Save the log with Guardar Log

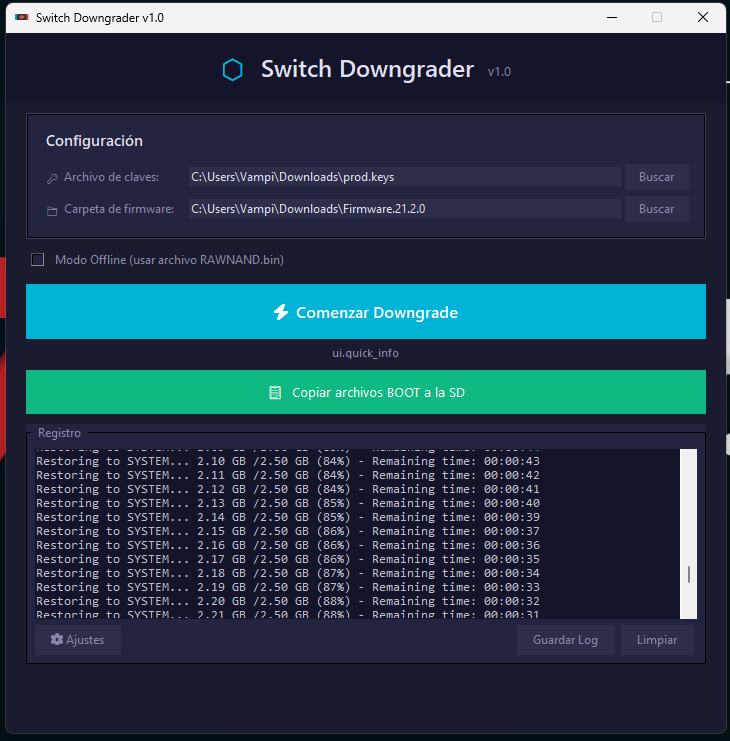pos(566,640)
